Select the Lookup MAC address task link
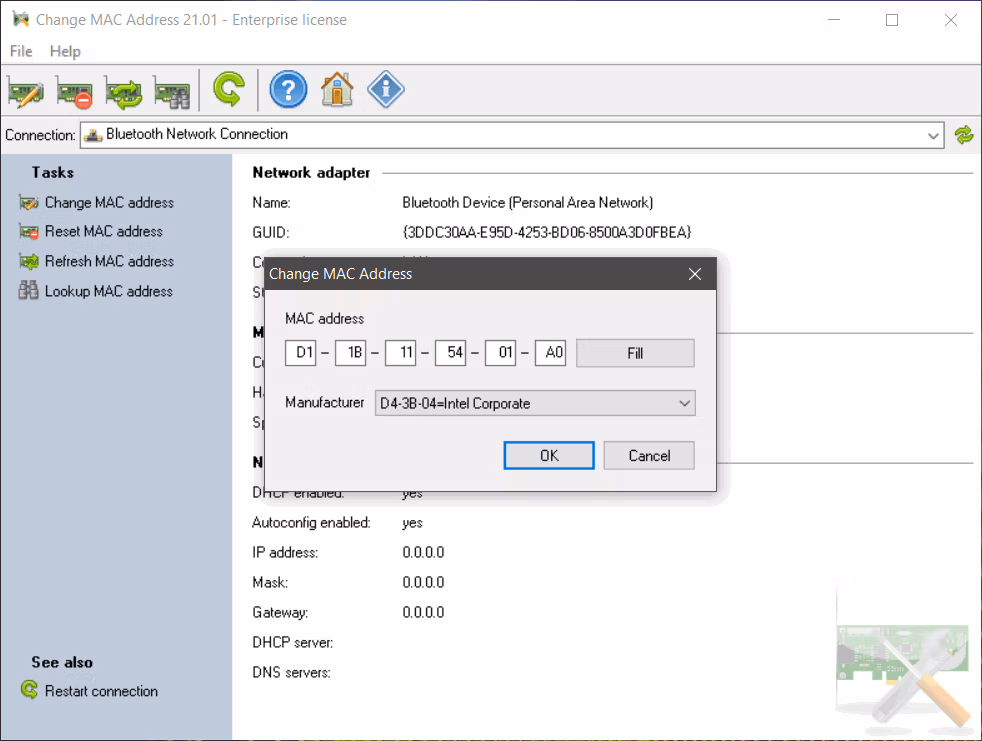The width and height of the screenshot is (982, 741). pos(108,291)
